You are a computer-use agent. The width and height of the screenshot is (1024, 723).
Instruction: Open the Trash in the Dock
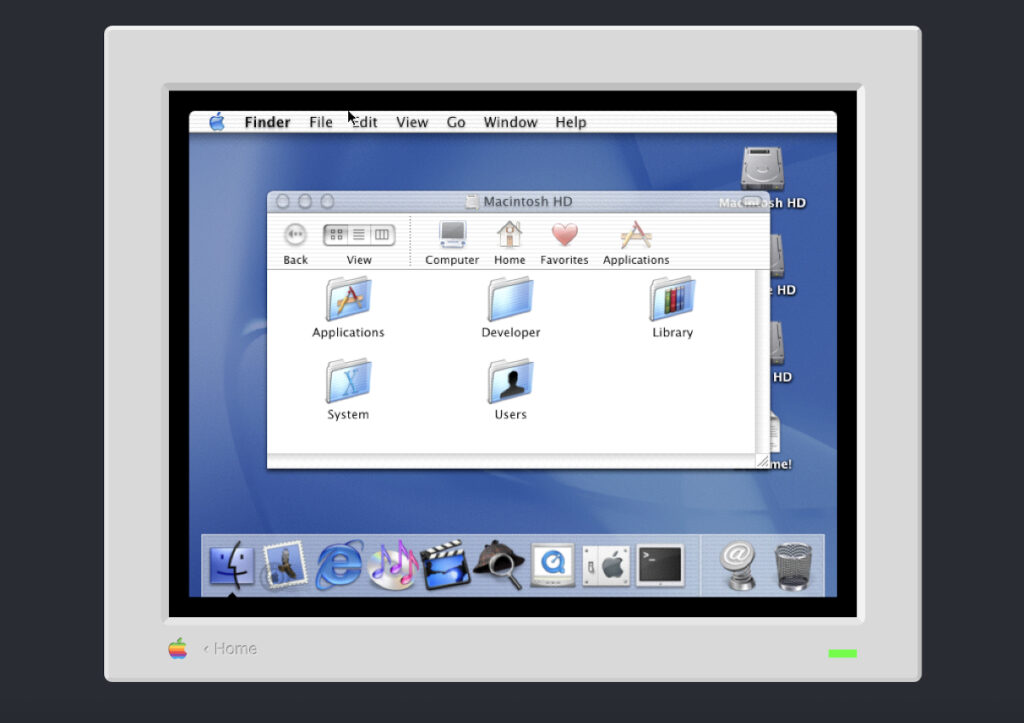(793, 566)
